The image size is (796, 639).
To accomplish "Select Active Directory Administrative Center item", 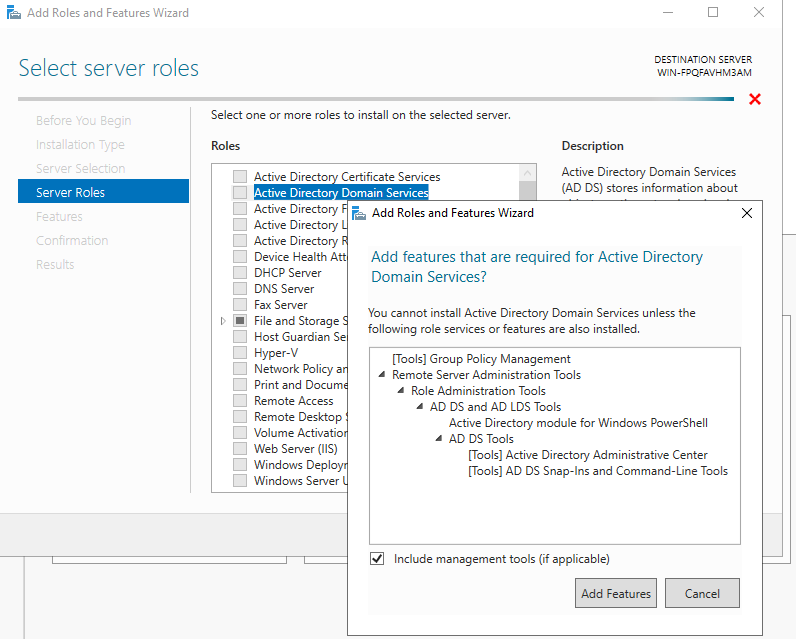I will (588, 455).
